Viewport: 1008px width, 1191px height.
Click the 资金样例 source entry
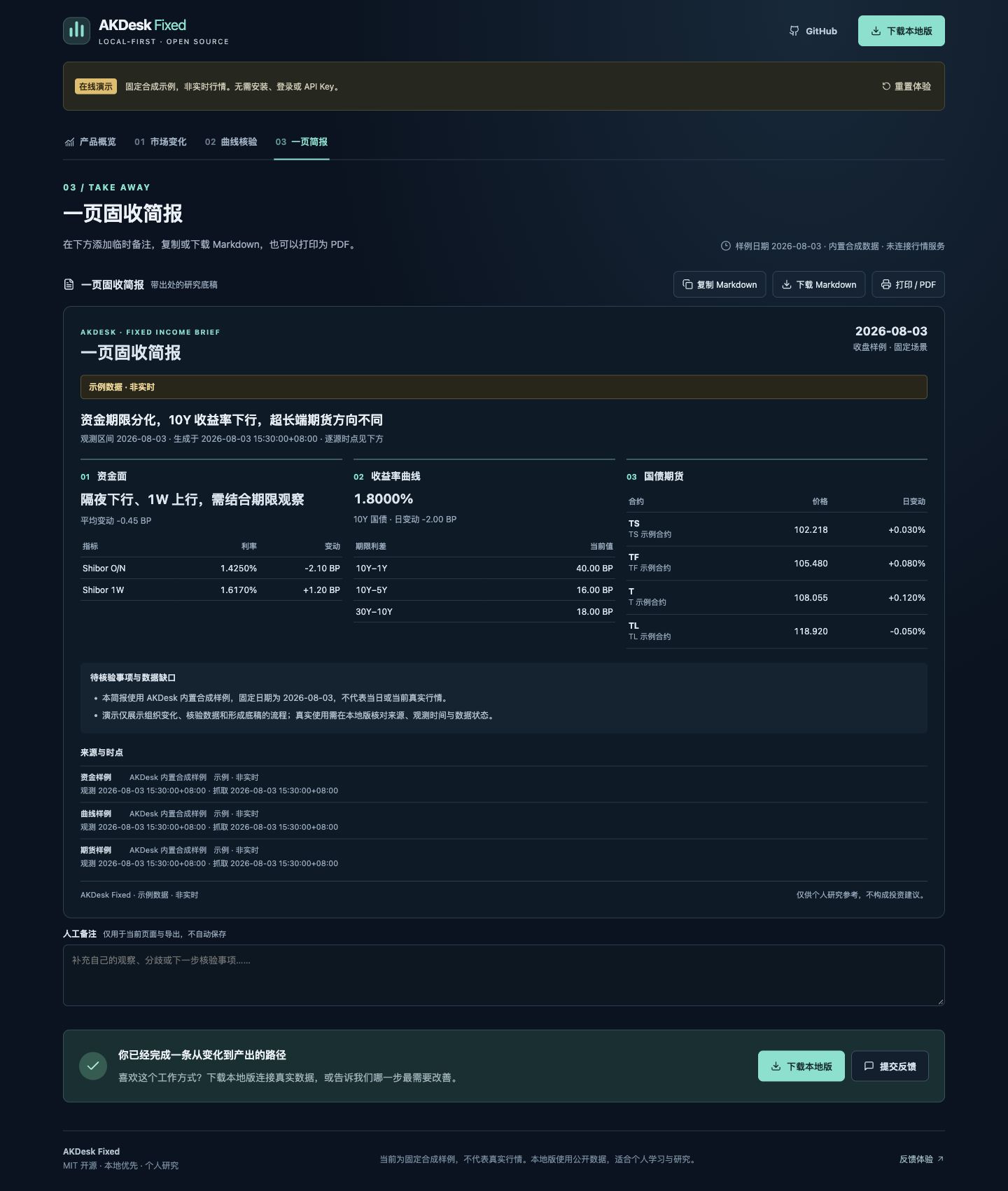(x=504, y=784)
